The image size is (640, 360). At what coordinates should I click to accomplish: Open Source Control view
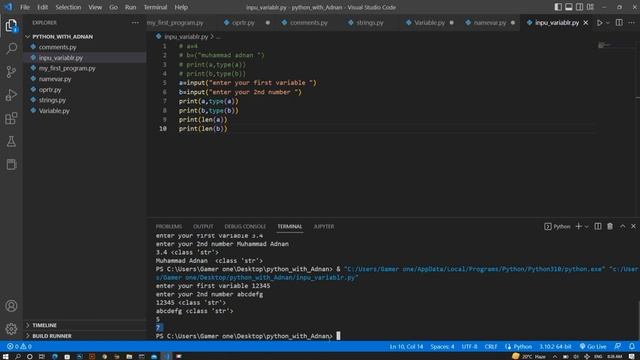click(x=11, y=72)
